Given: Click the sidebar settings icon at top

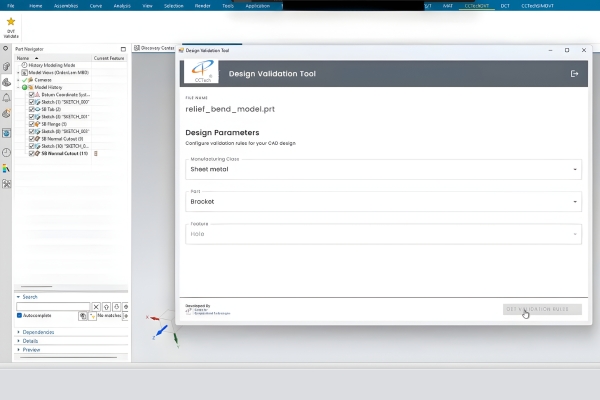Looking at the screenshot, I should pyautogui.click(x=5, y=49).
